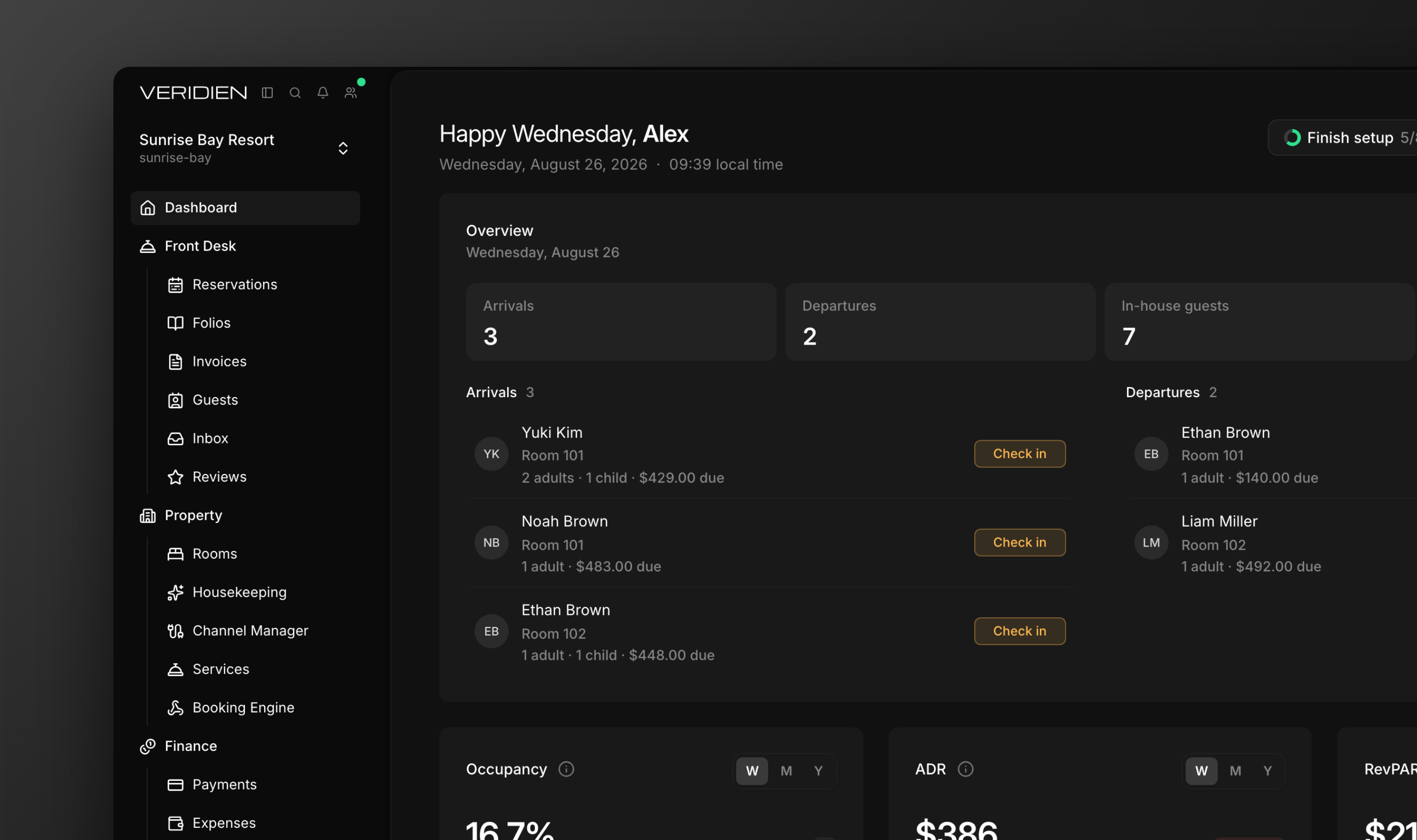Open notifications bell icon
The width and height of the screenshot is (1417, 840).
pos(323,93)
